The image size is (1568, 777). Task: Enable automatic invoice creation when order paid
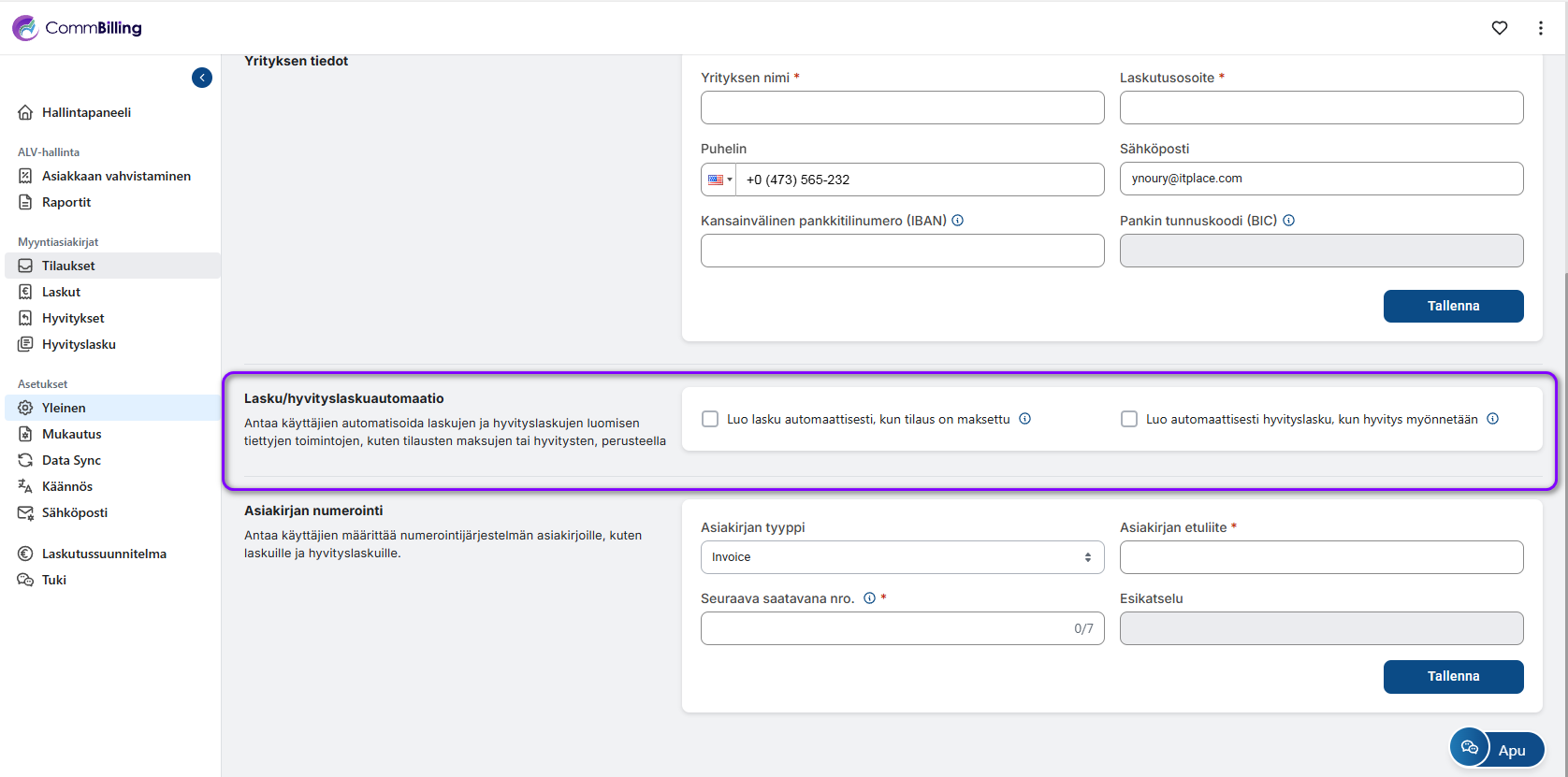(x=710, y=419)
